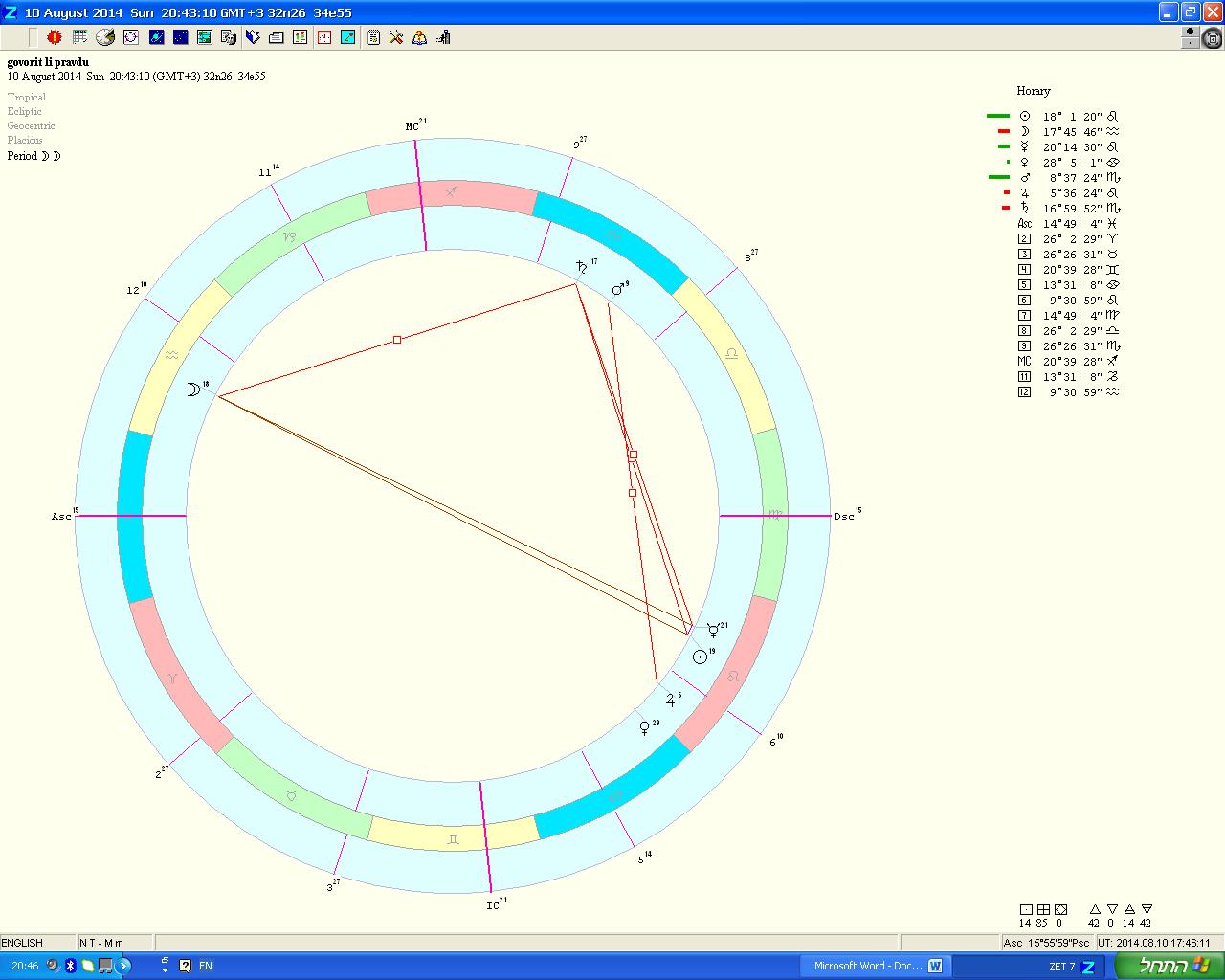This screenshot has width=1225, height=980.
Task: Open the wrench and screwdriver settings icon
Action: [x=396, y=37]
